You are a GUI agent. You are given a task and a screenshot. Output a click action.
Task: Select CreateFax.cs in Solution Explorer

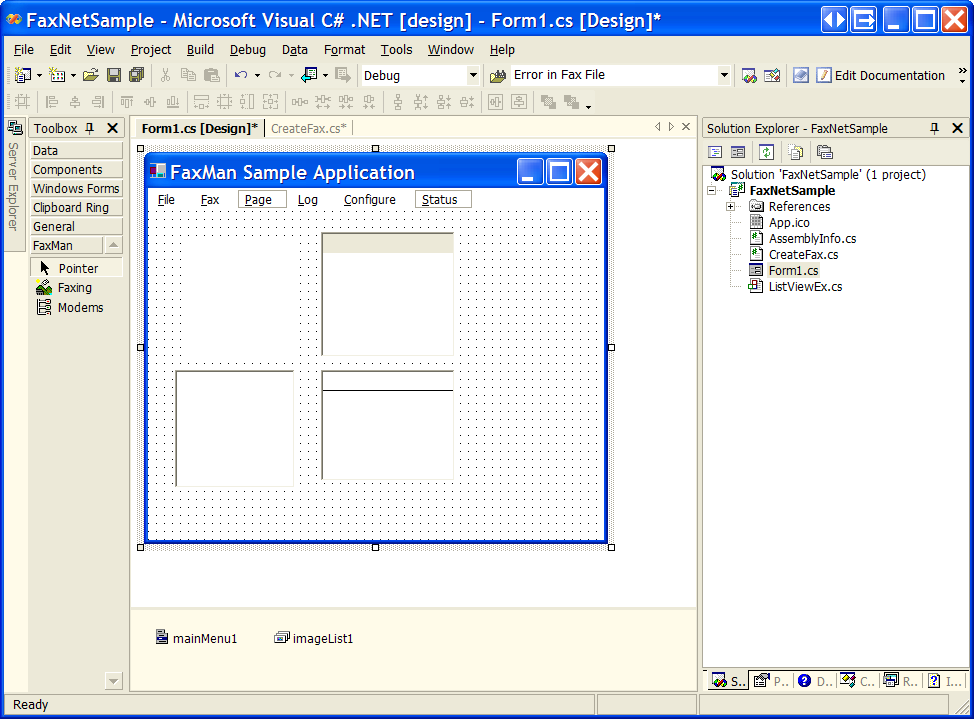click(x=803, y=255)
